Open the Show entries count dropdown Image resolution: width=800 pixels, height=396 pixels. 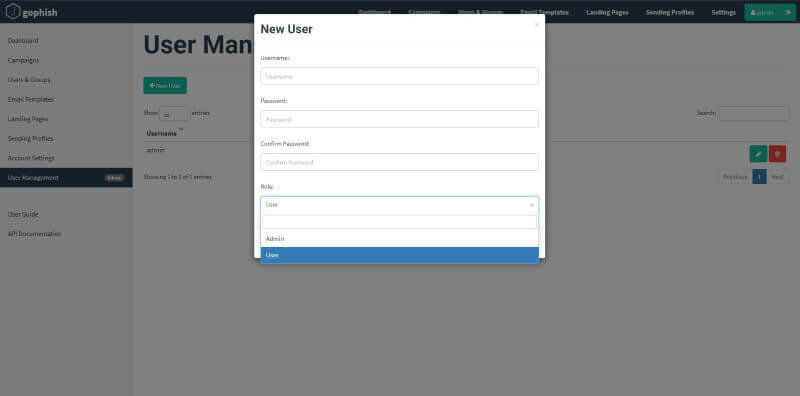click(x=174, y=113)
